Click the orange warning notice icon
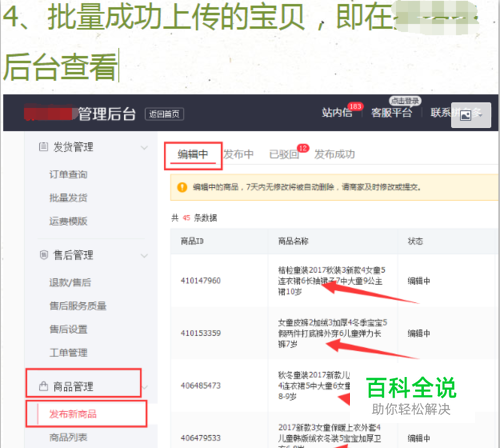This screenshot has width=500, height=448. [182, 187]
